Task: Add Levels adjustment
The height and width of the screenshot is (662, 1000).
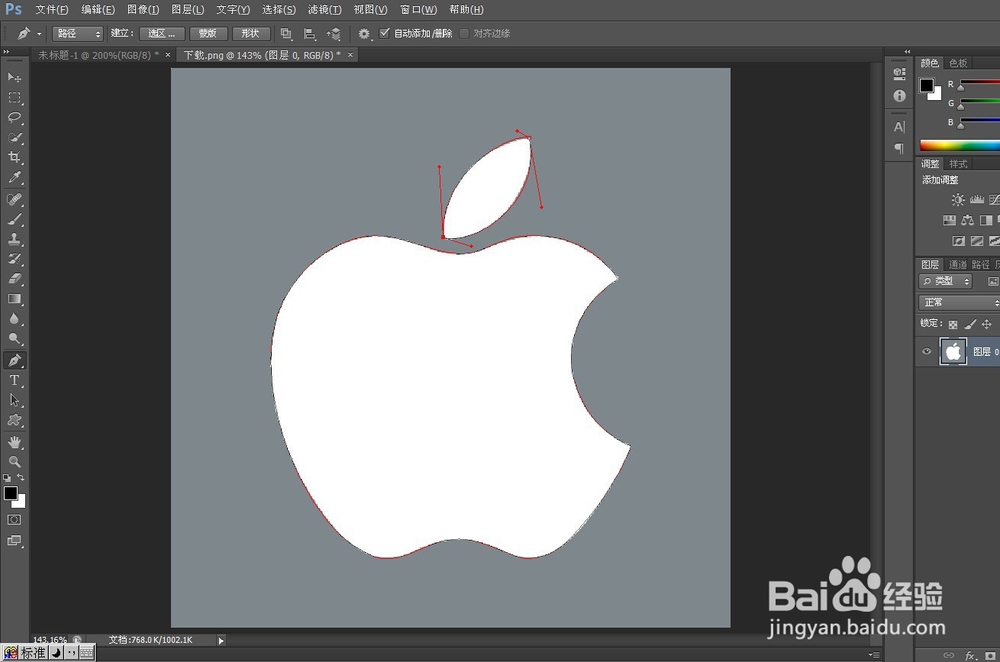Action: point(976,200)
